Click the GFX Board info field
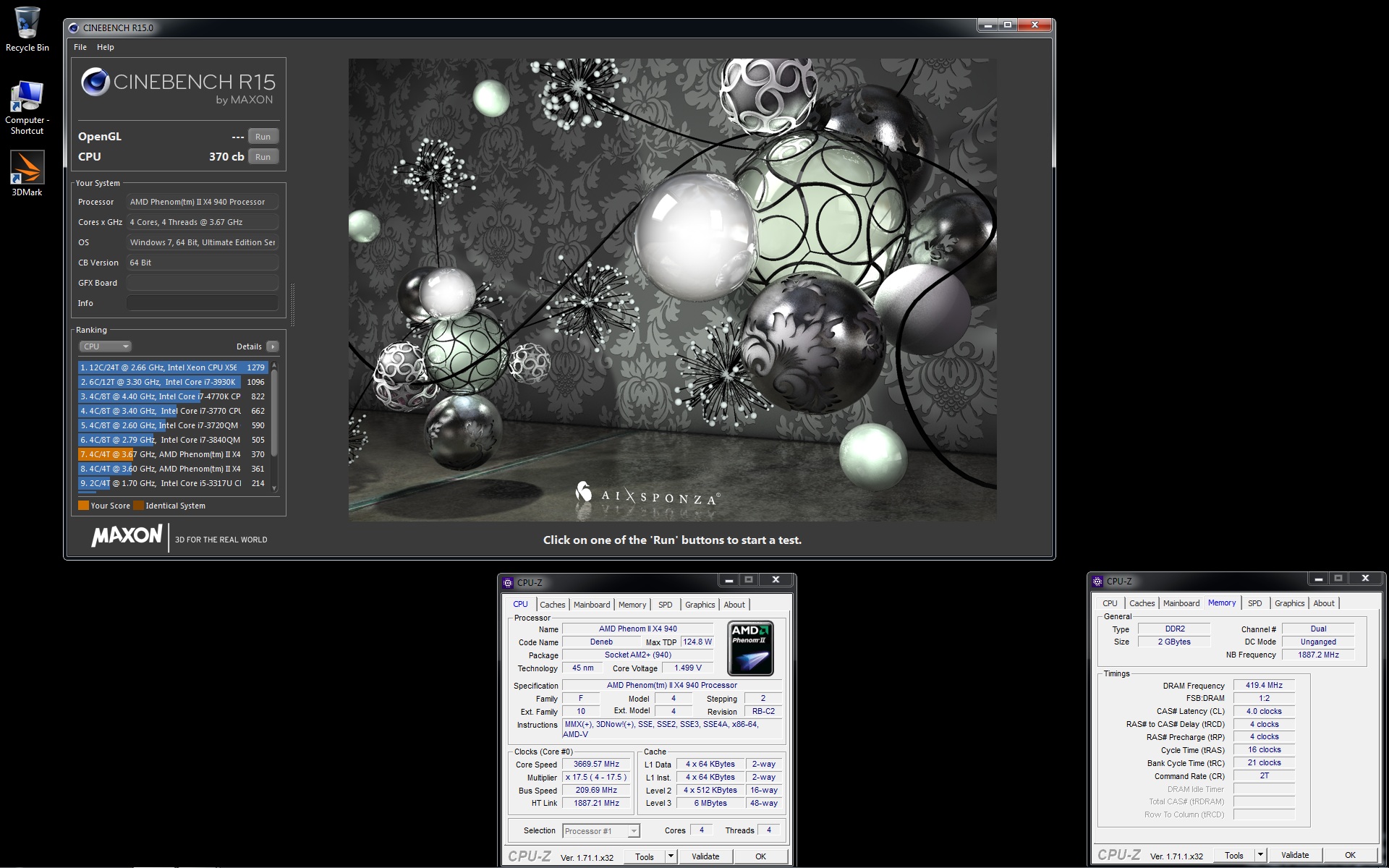 (203, 283)
